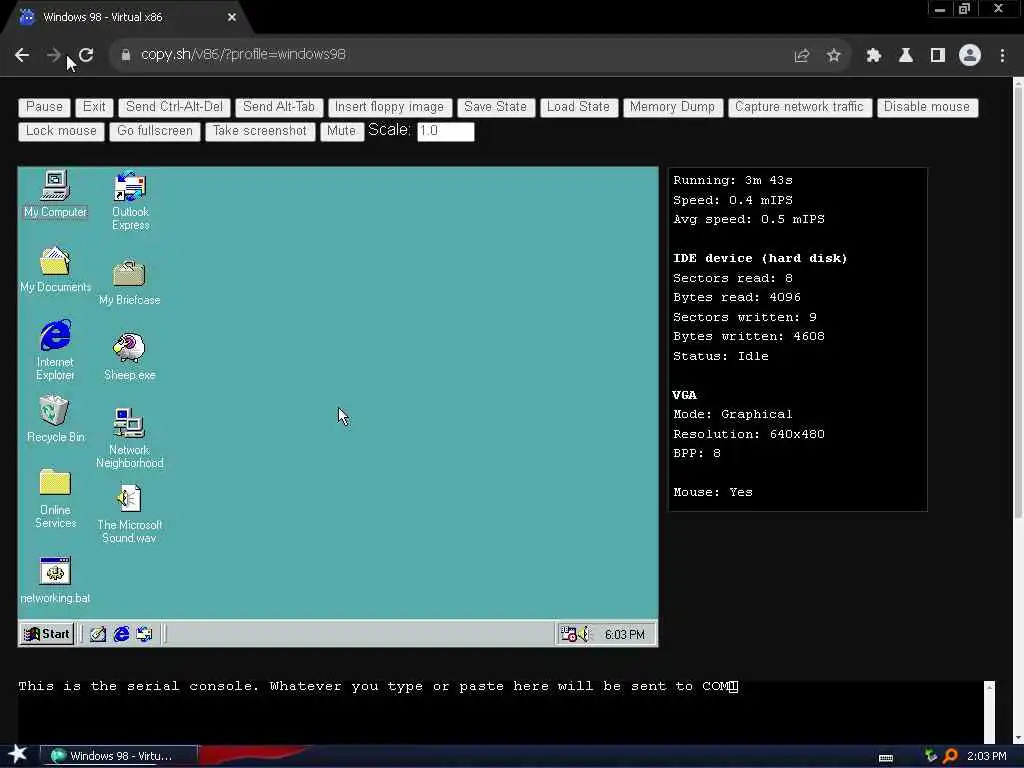
Task: Open the Windows 98 Start menu
Action: pyautogui.click(x=47, y=634)
